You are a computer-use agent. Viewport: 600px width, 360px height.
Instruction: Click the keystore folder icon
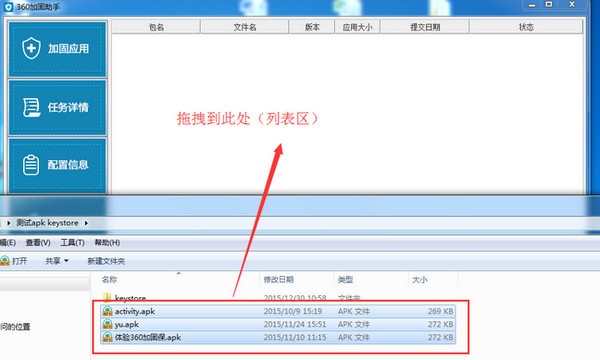click(107, 297)
